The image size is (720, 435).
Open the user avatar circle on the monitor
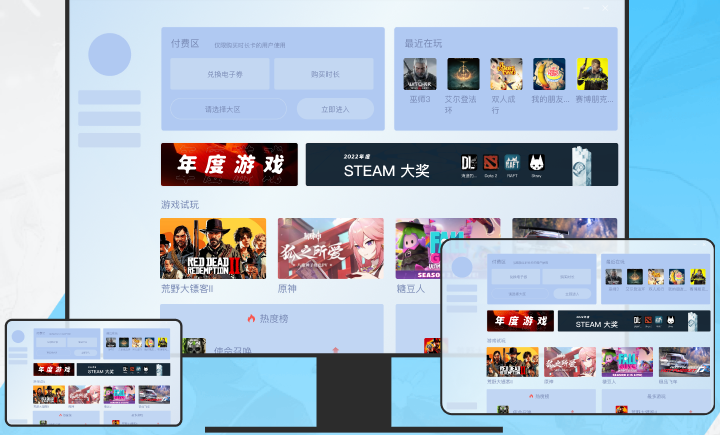pos(110,54)
